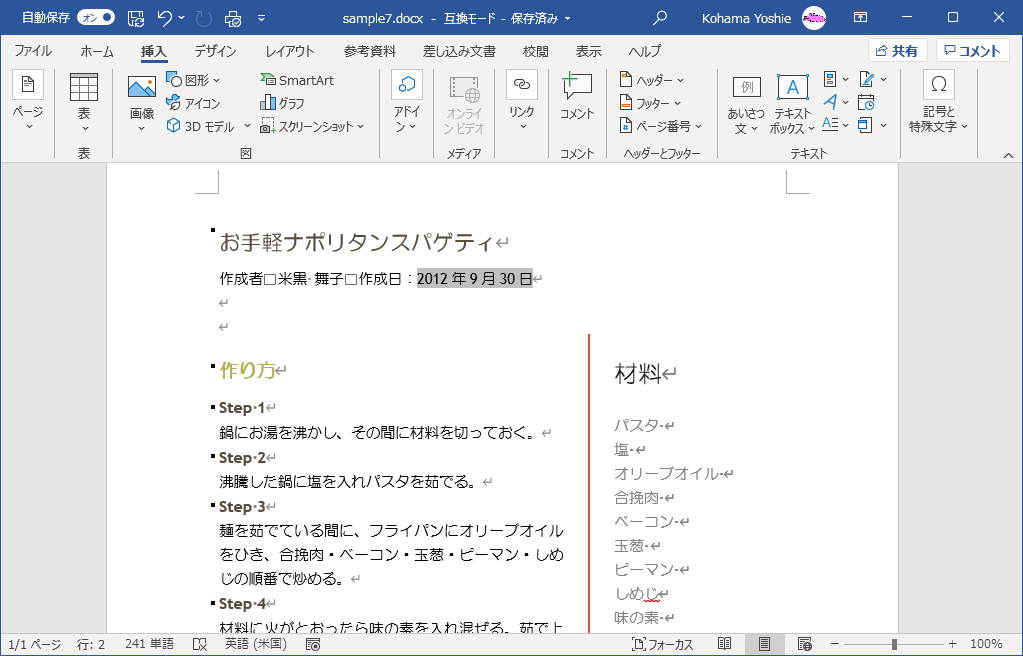Click the 作り方 heading in document
This screenshot has height=656, width=1023.
click(246, 370)
